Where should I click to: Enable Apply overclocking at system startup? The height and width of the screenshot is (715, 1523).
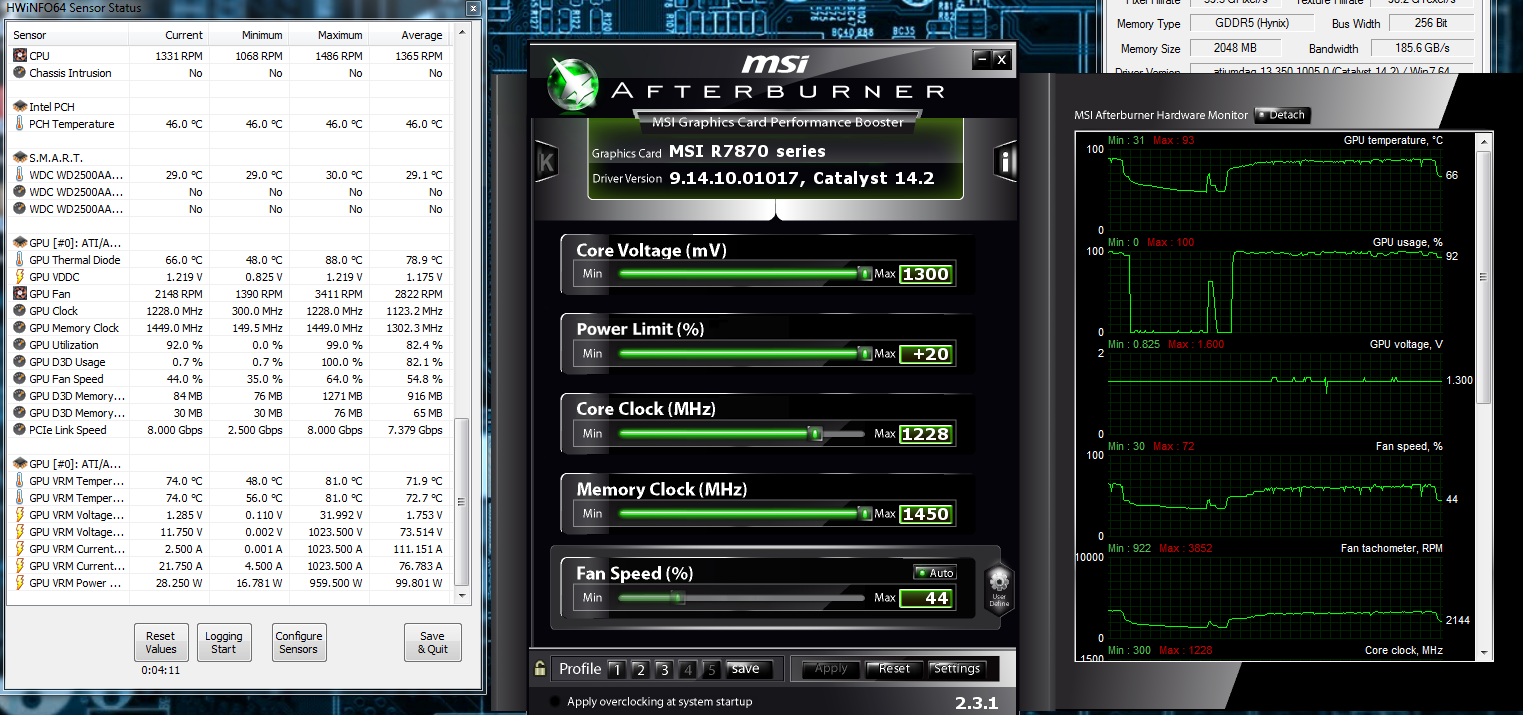556,701
